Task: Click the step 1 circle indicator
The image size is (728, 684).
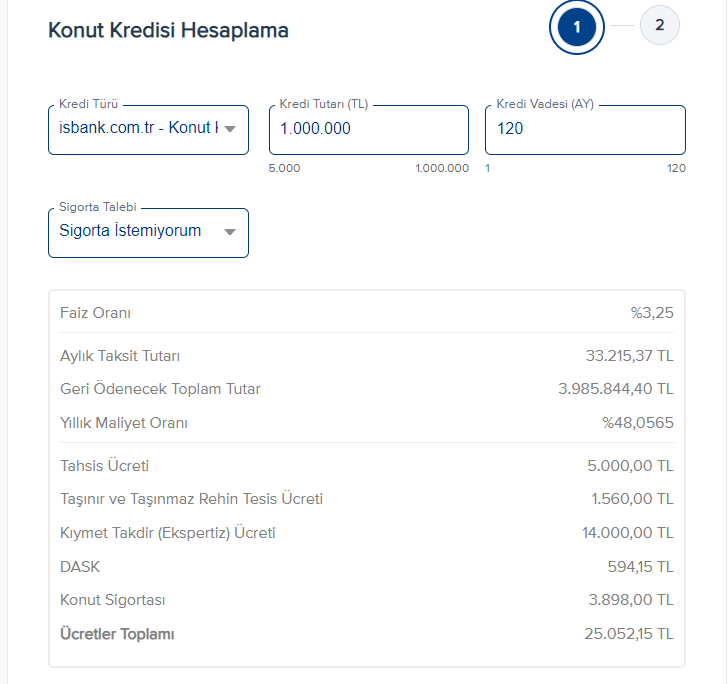Action: coord(577,28)
